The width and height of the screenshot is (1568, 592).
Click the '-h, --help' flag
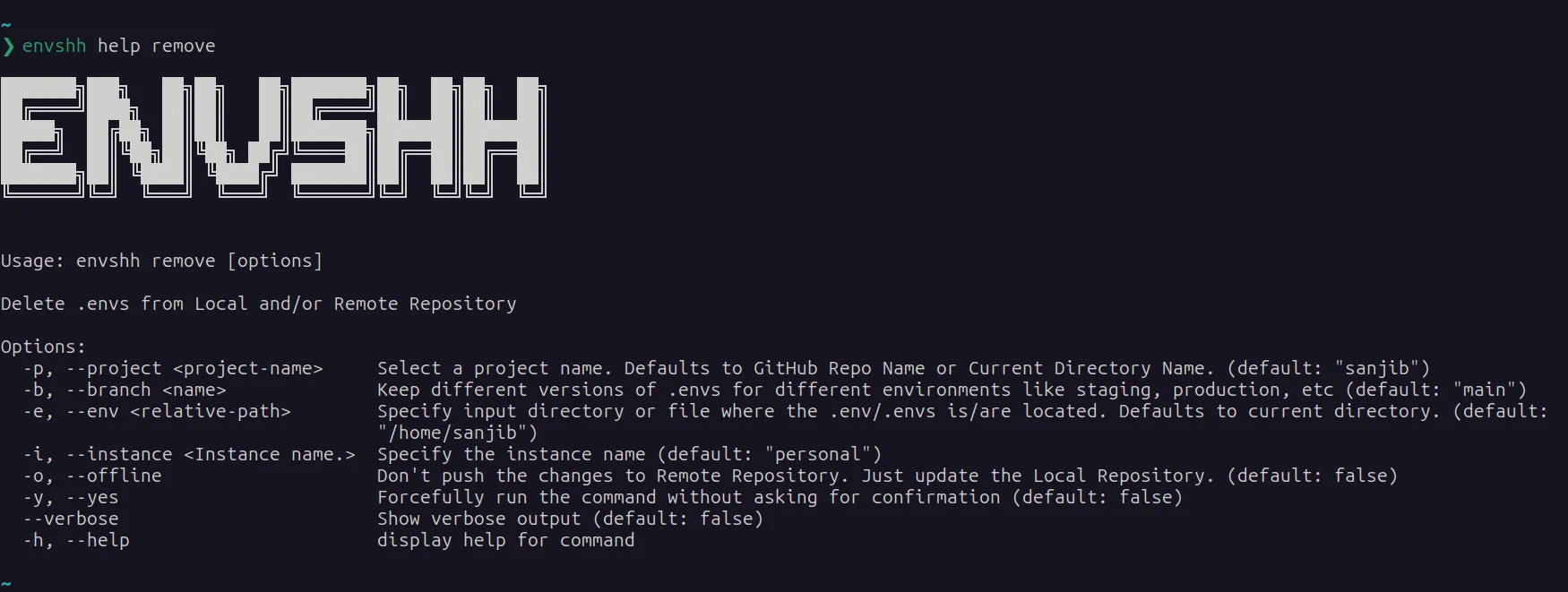point(76,540)
